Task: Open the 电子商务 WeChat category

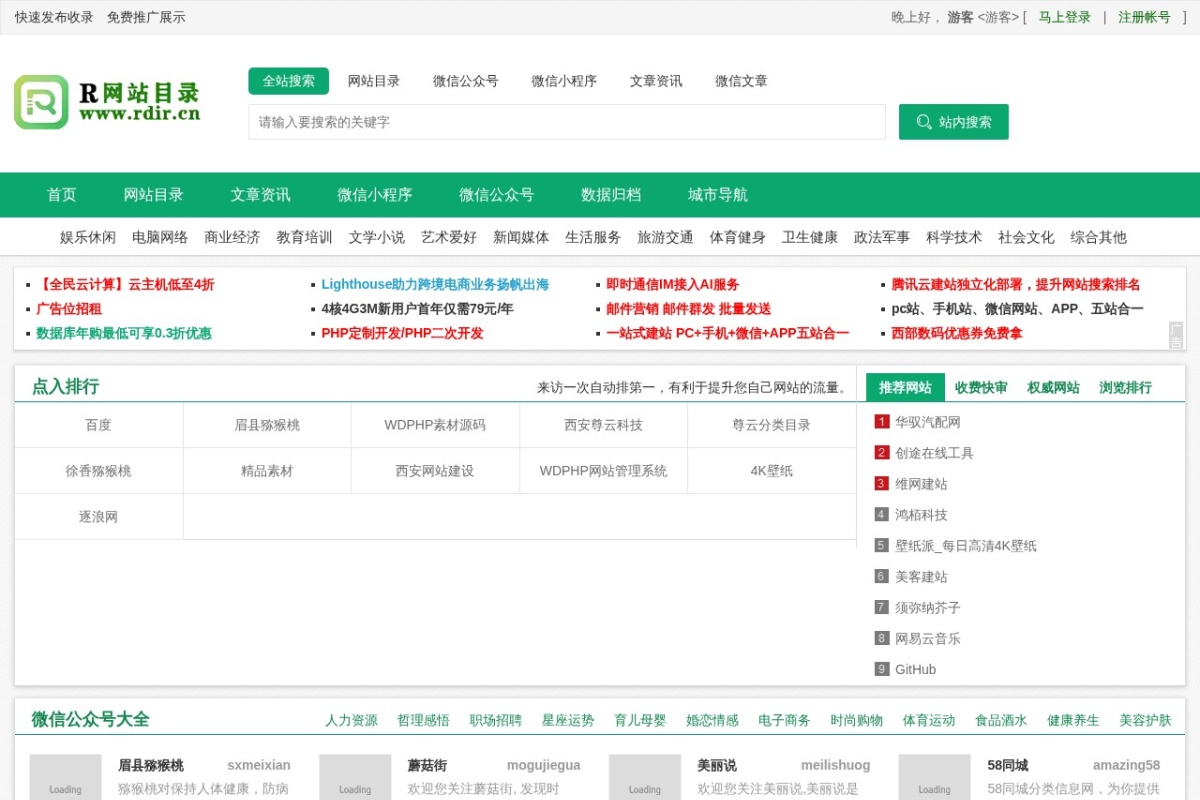Action: pos(784,720)
